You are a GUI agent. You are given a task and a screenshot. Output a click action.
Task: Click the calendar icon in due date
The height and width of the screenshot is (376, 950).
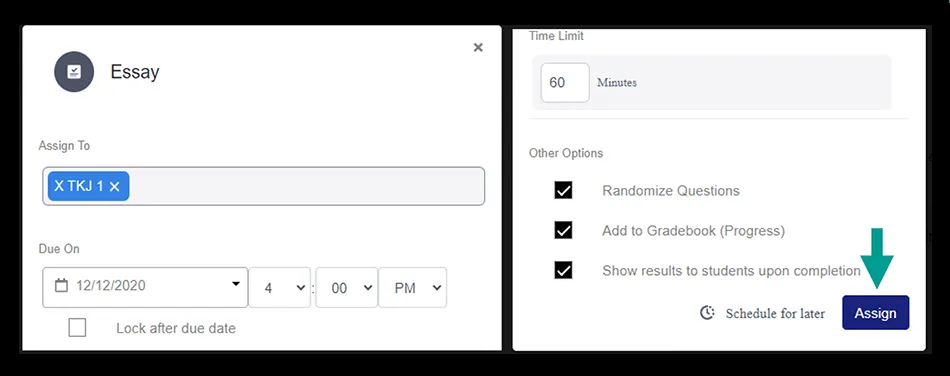pos(61,285)
